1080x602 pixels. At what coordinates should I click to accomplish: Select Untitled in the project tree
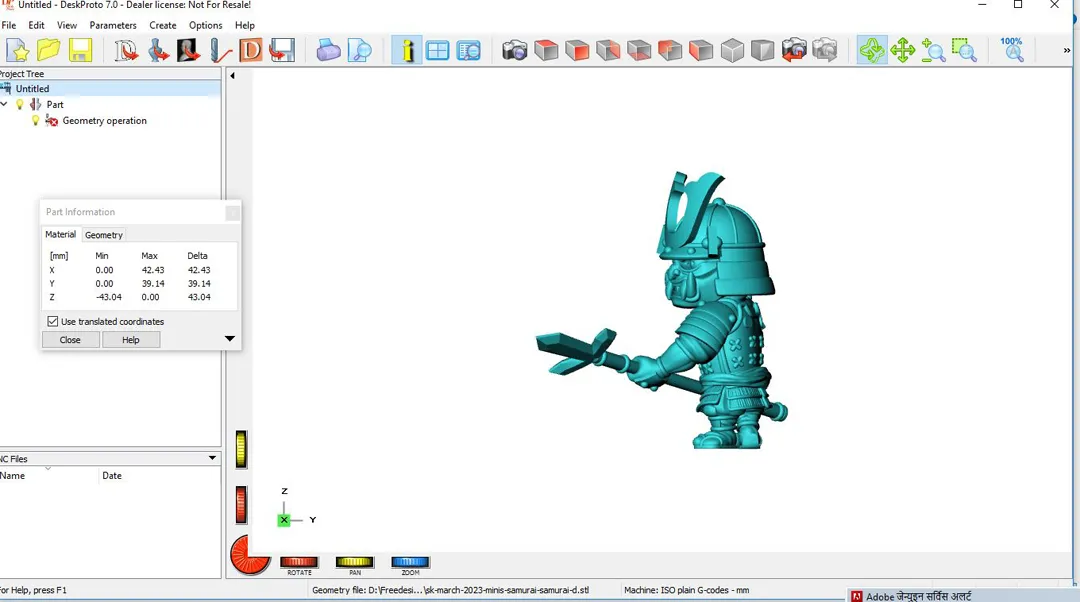32,89
